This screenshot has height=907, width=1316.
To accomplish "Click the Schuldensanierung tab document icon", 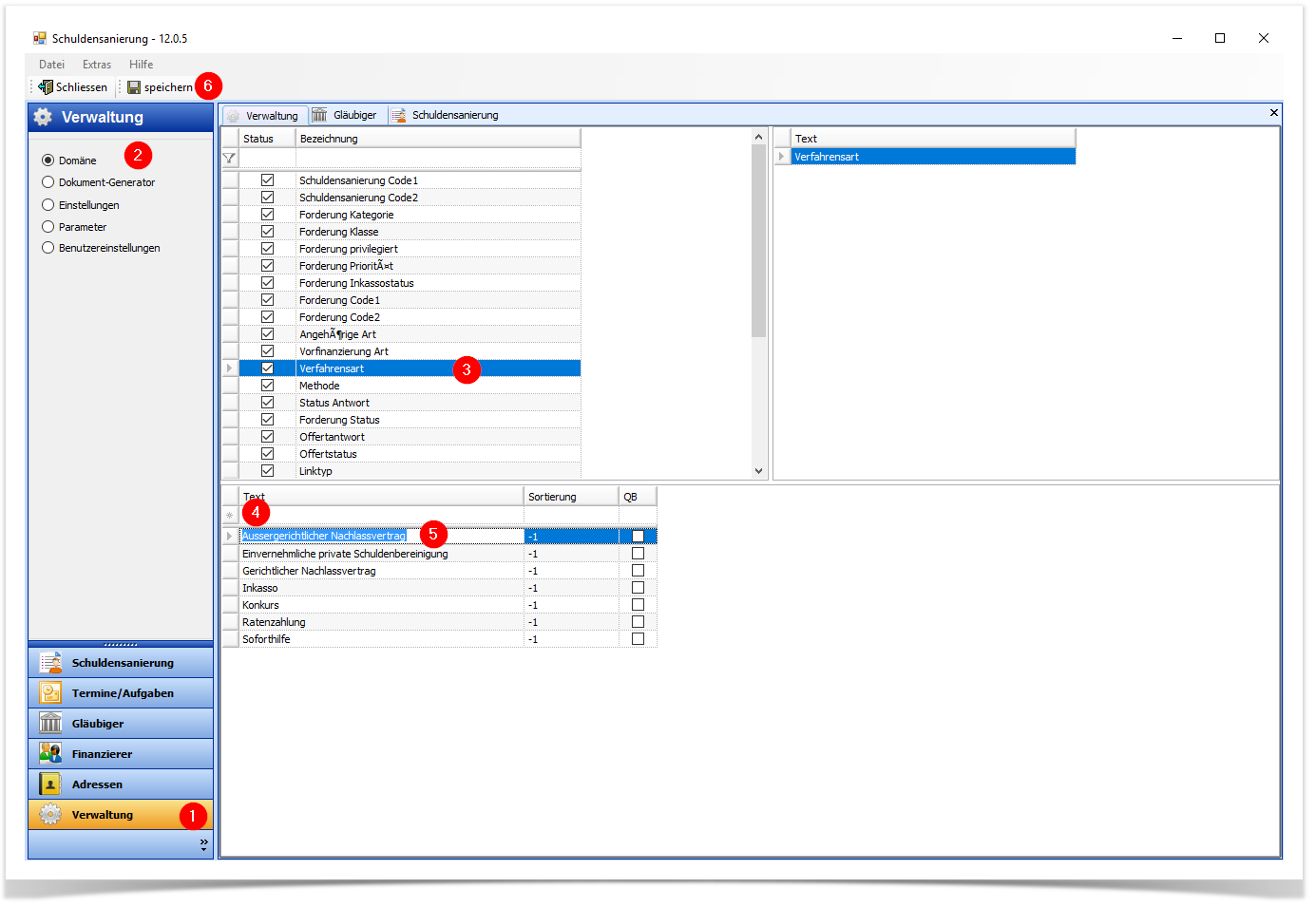I will coord(399,115).
